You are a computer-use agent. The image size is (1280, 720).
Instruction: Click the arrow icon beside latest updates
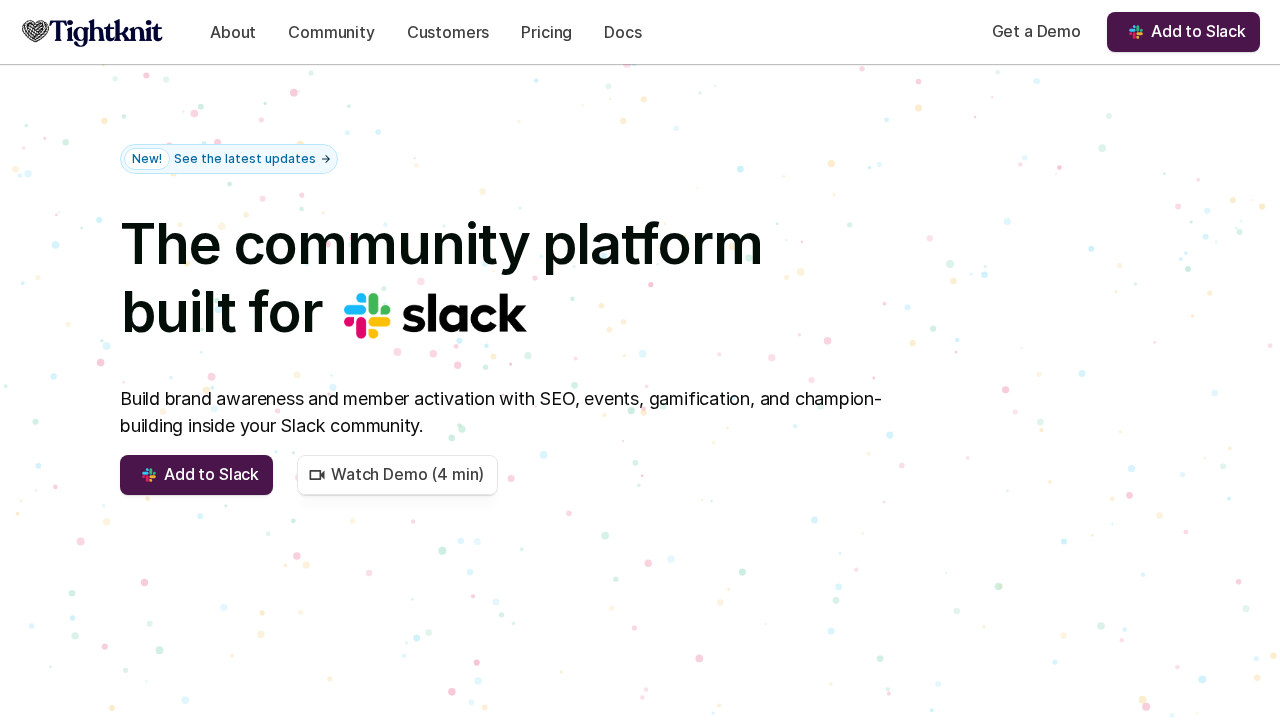click(326, 159)
